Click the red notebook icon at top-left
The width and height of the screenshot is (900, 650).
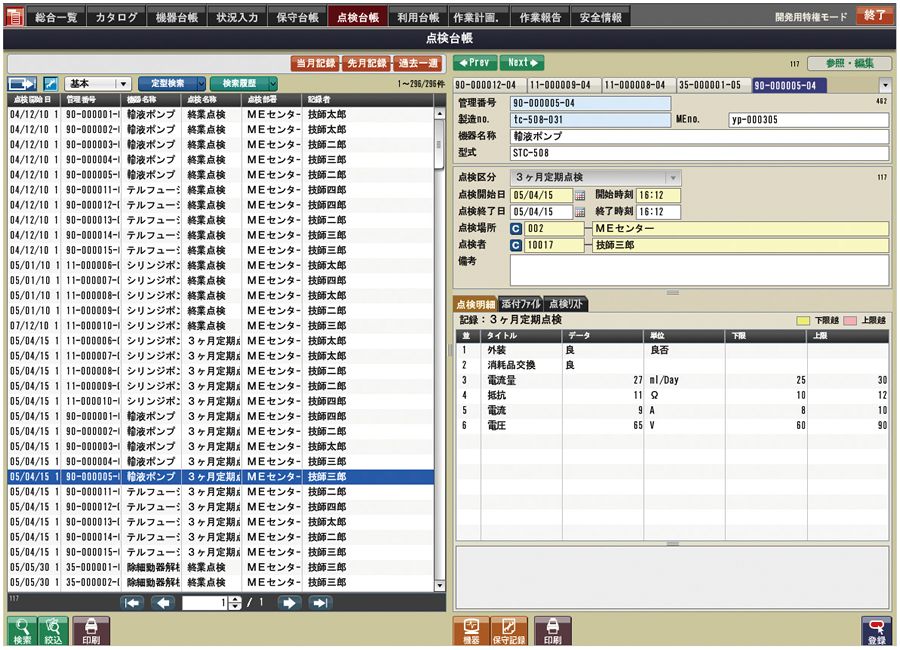tap(14, 17)
